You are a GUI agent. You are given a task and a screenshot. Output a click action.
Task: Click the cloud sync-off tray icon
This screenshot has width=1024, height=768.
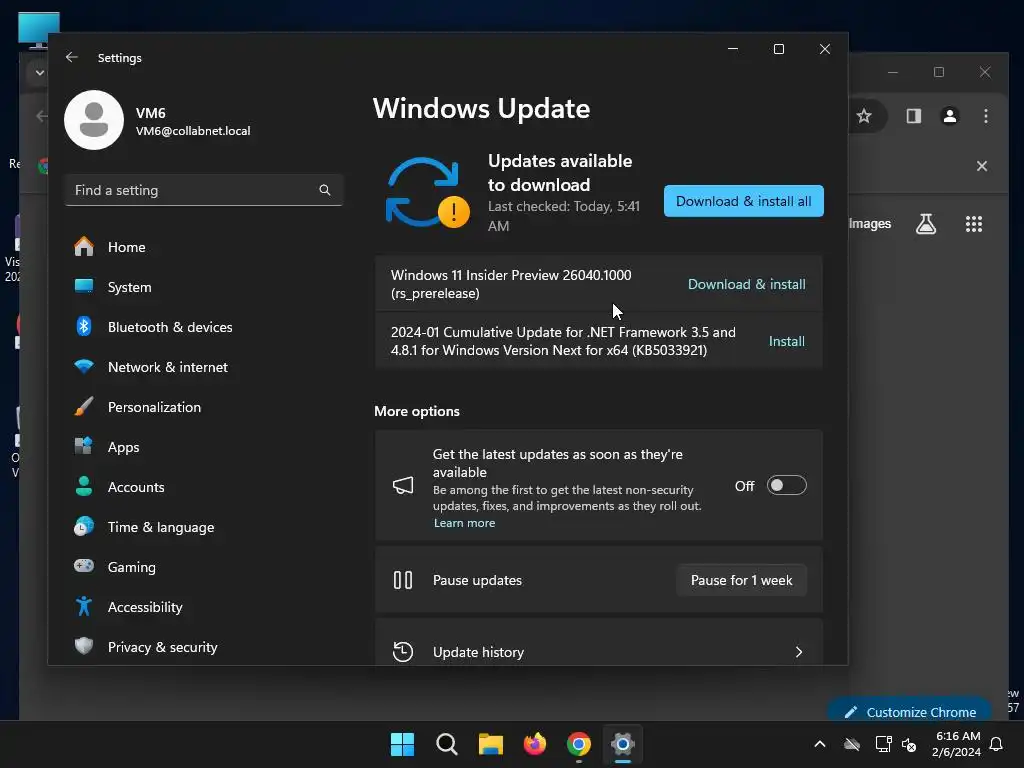[852, 744]
